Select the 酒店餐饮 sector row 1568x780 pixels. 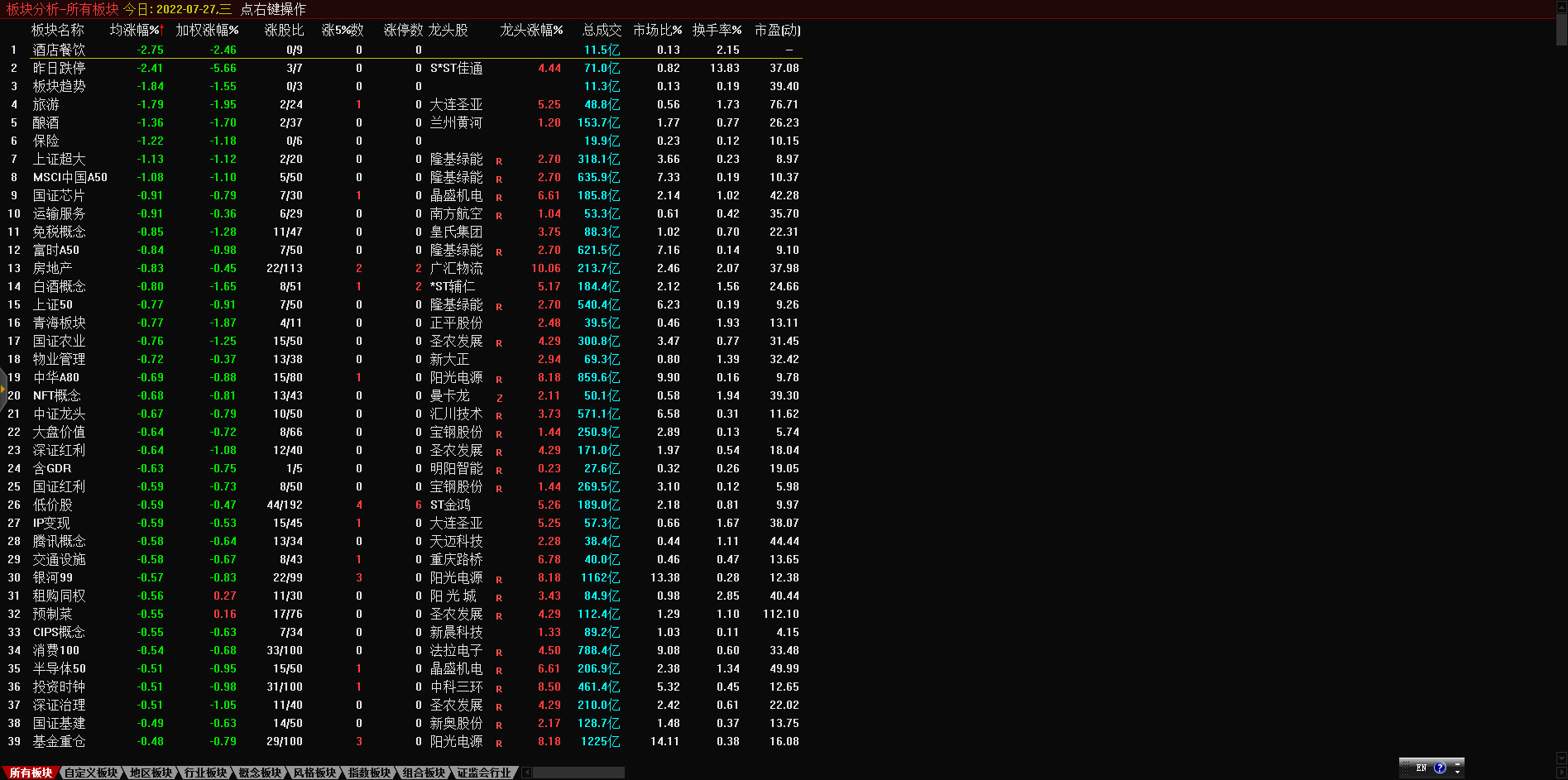(x=59, y=50)
